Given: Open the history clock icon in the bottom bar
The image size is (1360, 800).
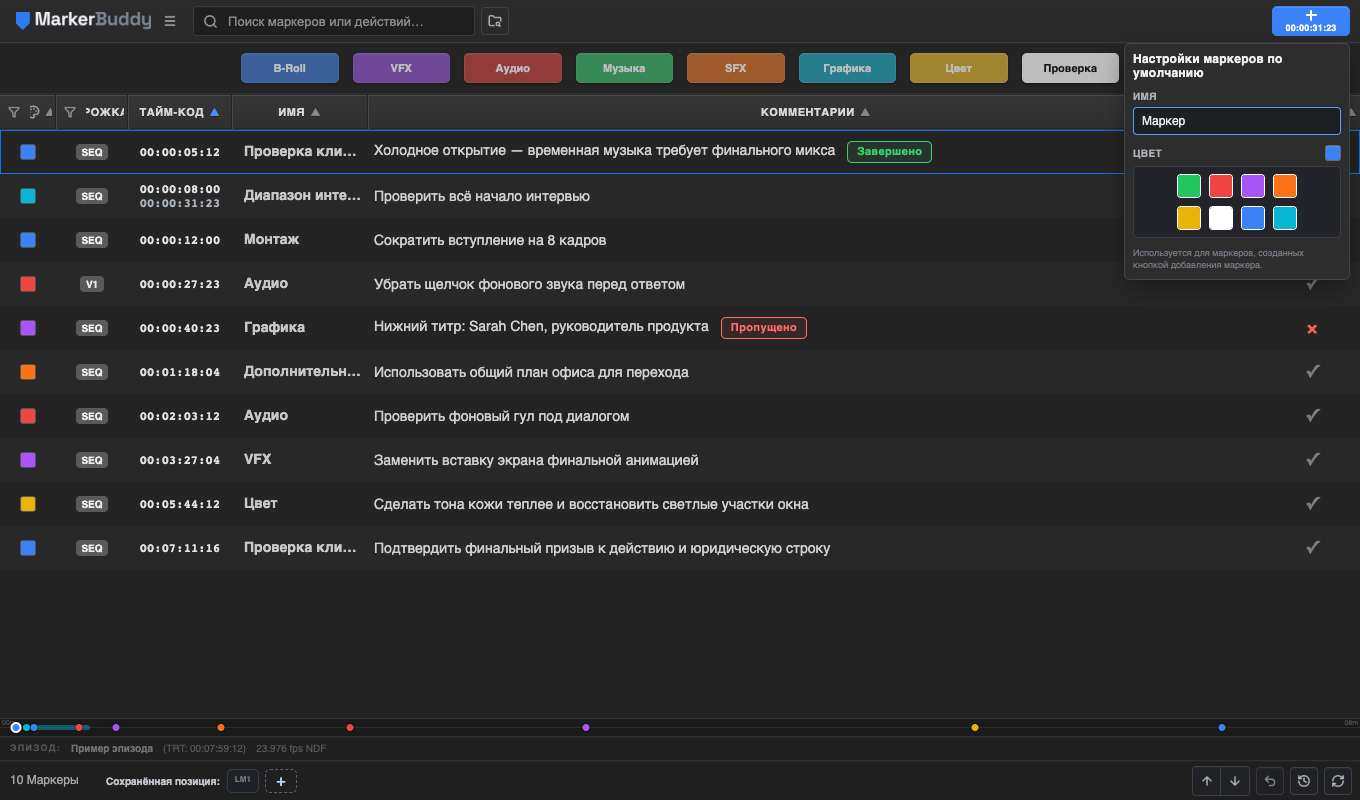Looking at the screenshot, I should 1303,781.
